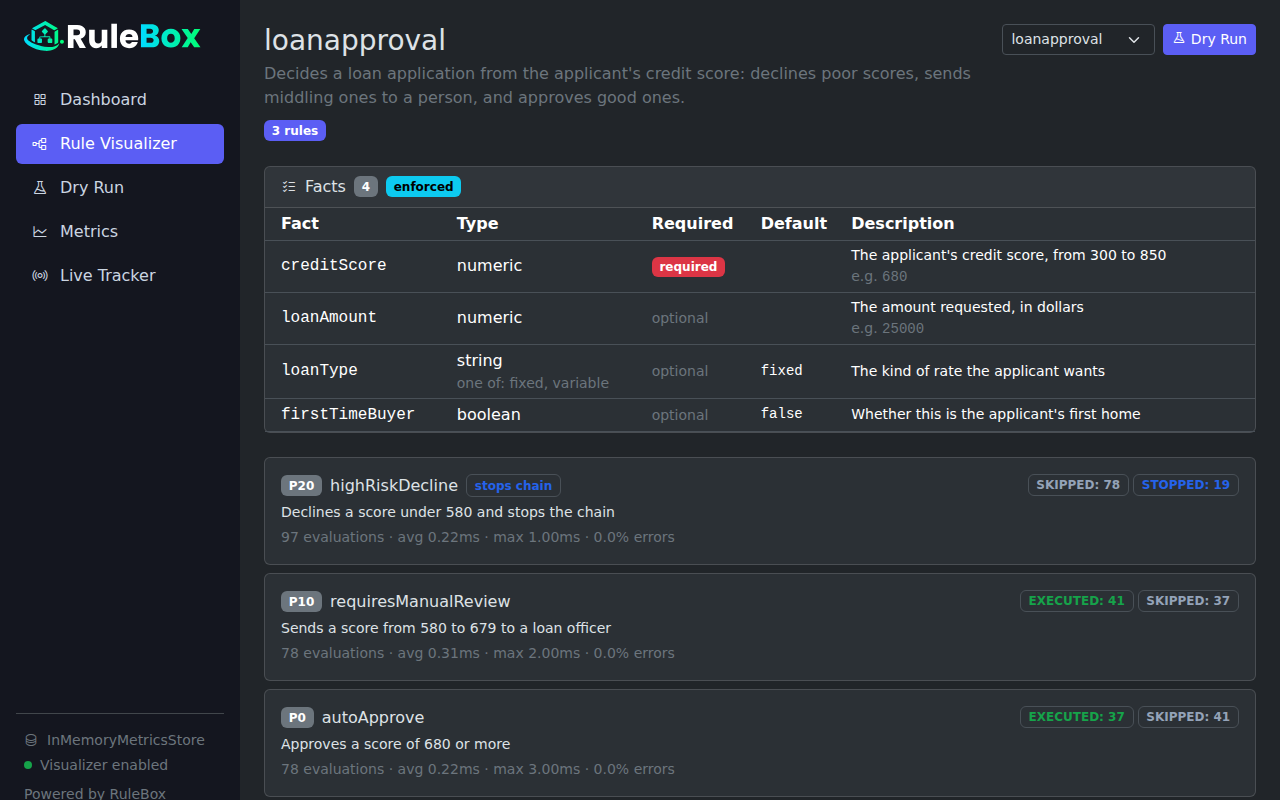Click the EXECUTED: 37 badge
The height and width of the screenshot is (800, 1280).
coord(1077,717)
